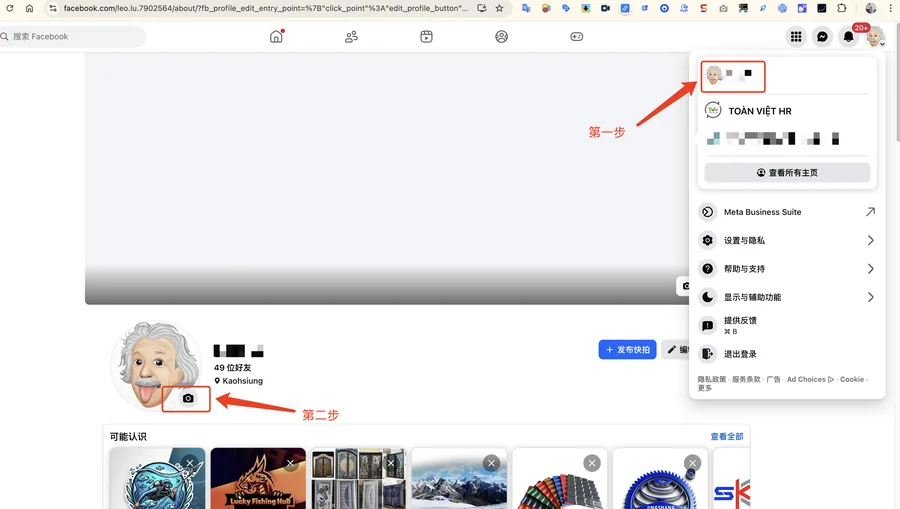Click the install app icon in the address bar

pos(482,8)
